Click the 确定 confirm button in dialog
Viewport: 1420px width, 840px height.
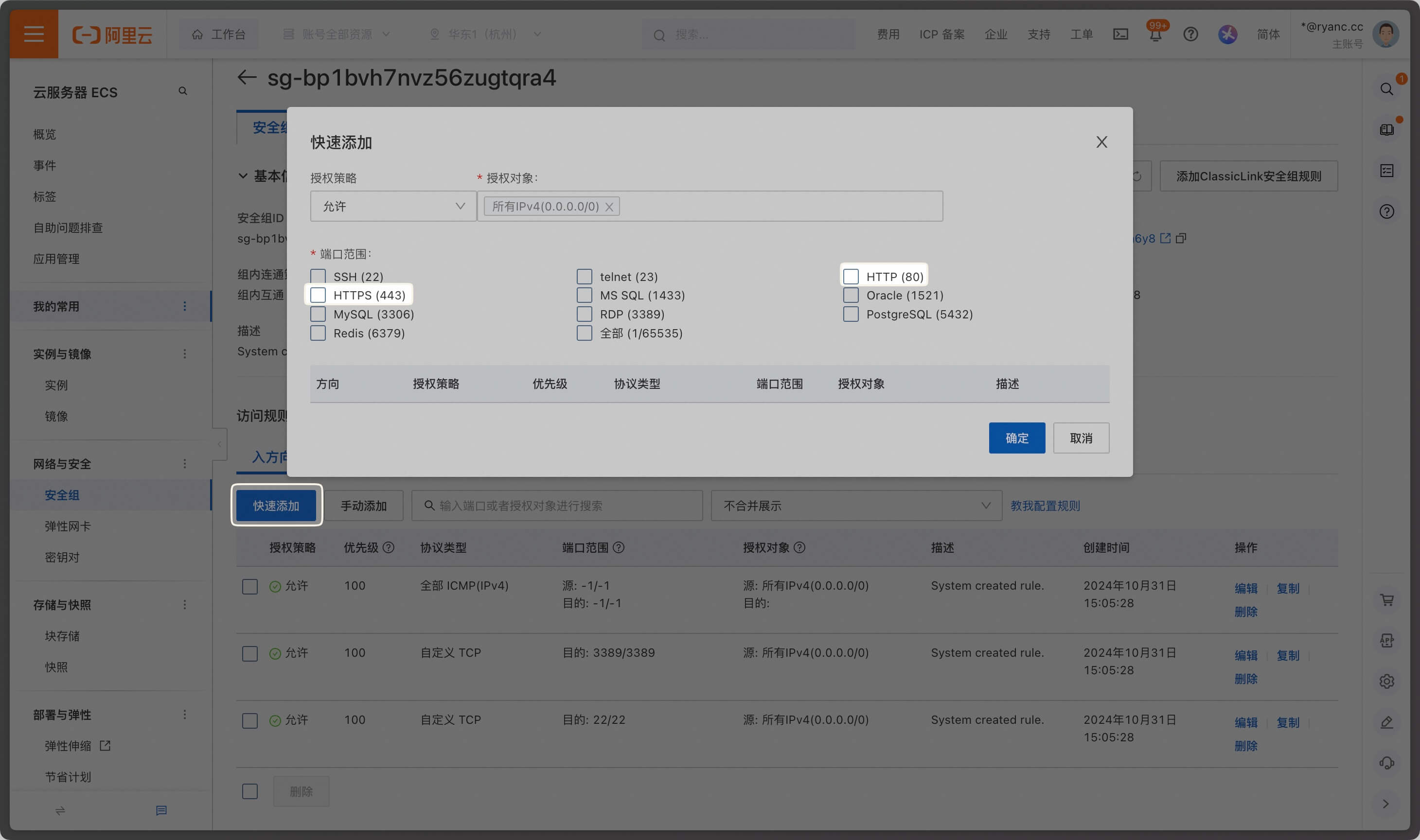point(1017,437)
